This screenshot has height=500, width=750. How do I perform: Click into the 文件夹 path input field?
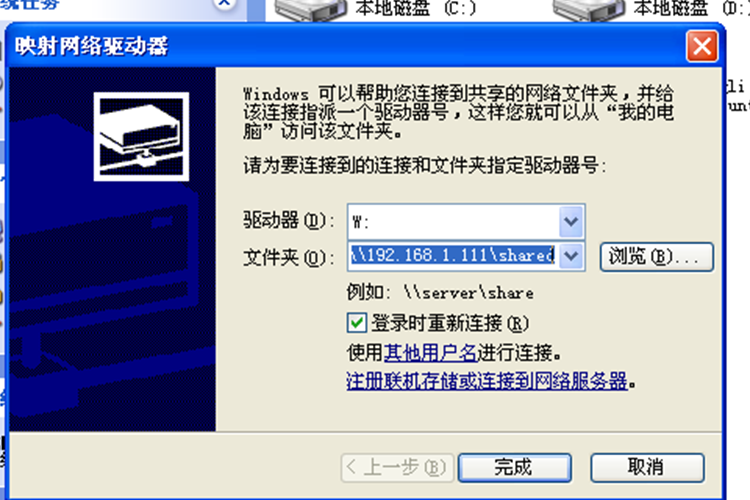pos(453,256)
